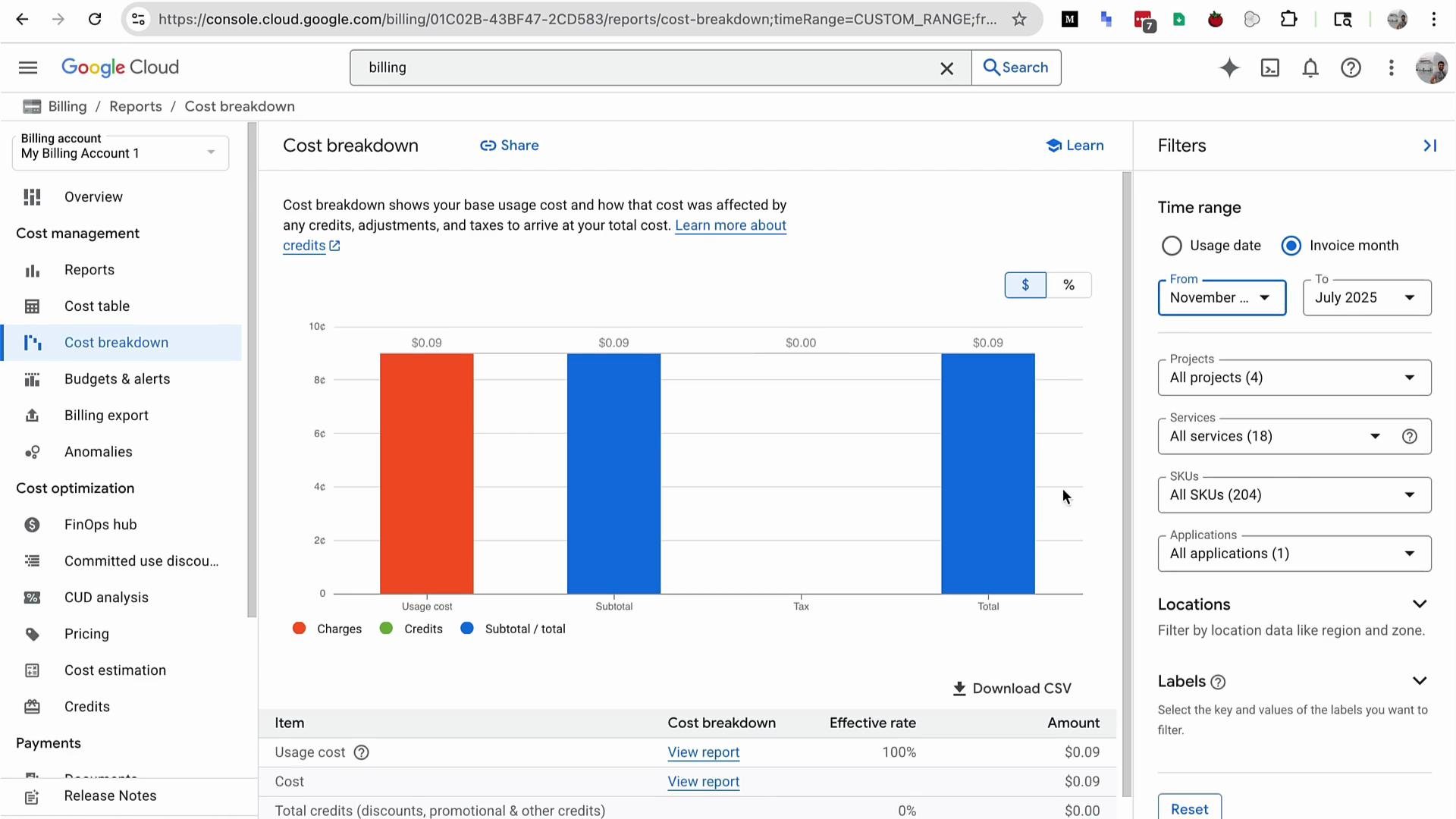Expand the Locations filter section
The width and height of the screenshot is (1456, 819).
1420,604
